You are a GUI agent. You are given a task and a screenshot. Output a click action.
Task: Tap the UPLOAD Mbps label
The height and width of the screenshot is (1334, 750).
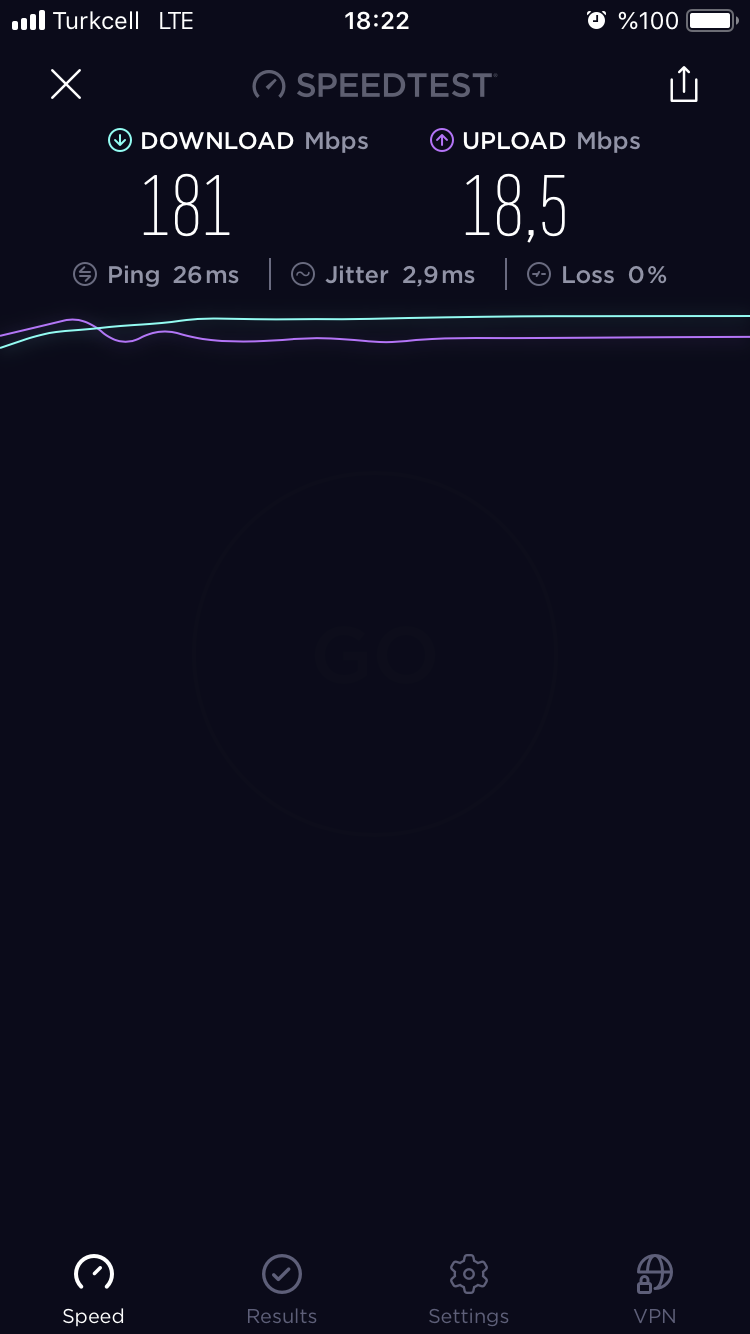551,141
